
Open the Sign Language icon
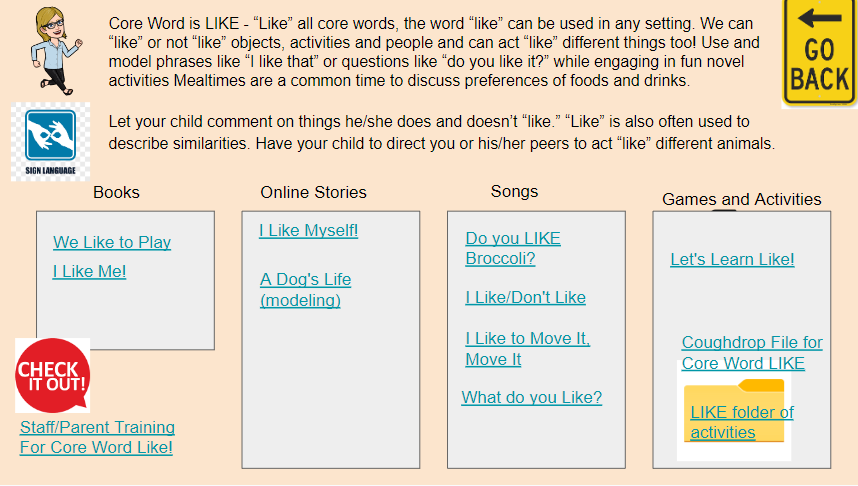point(50,142)
